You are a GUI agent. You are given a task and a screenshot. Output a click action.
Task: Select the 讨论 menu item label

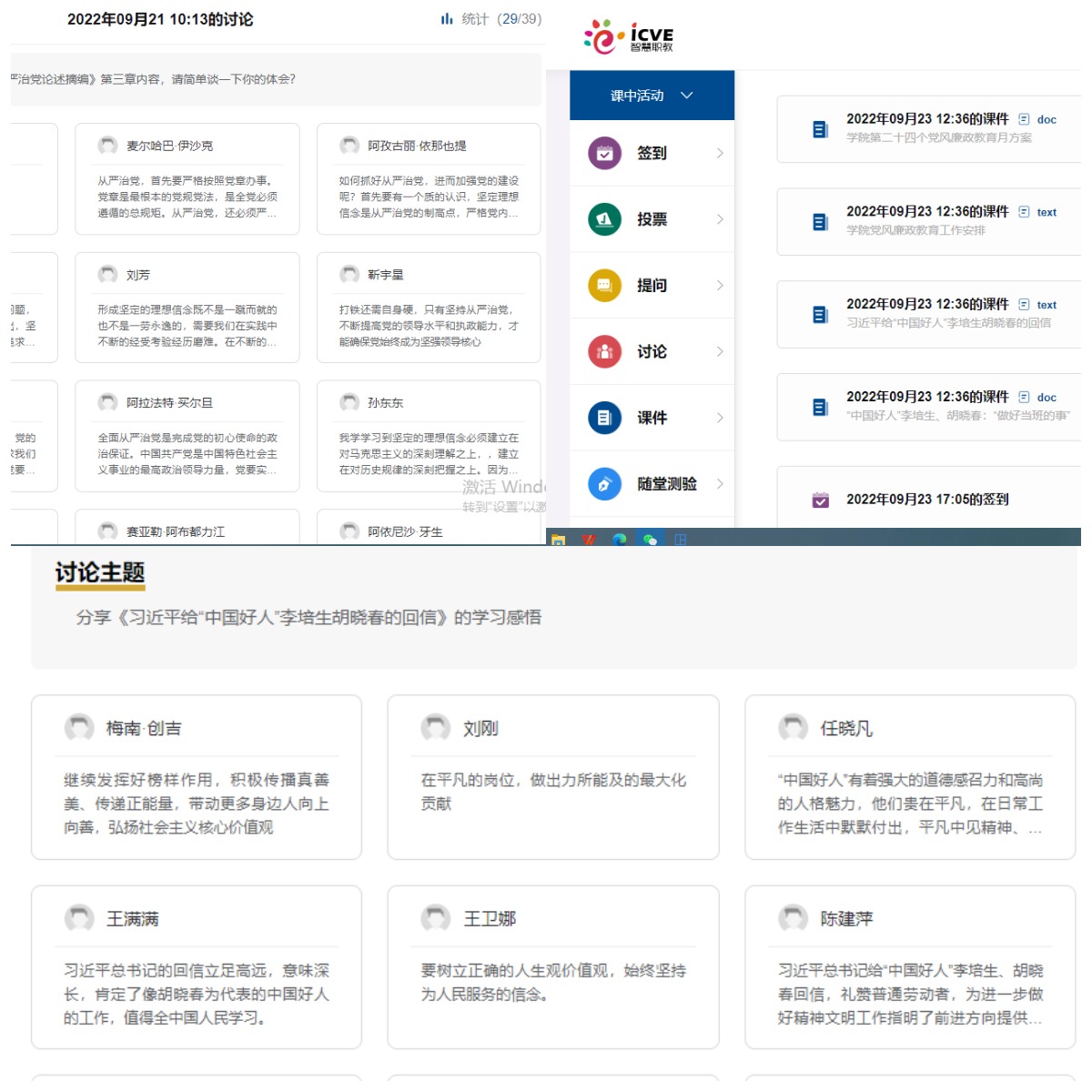pyautogui.click(x=652, y=352)
